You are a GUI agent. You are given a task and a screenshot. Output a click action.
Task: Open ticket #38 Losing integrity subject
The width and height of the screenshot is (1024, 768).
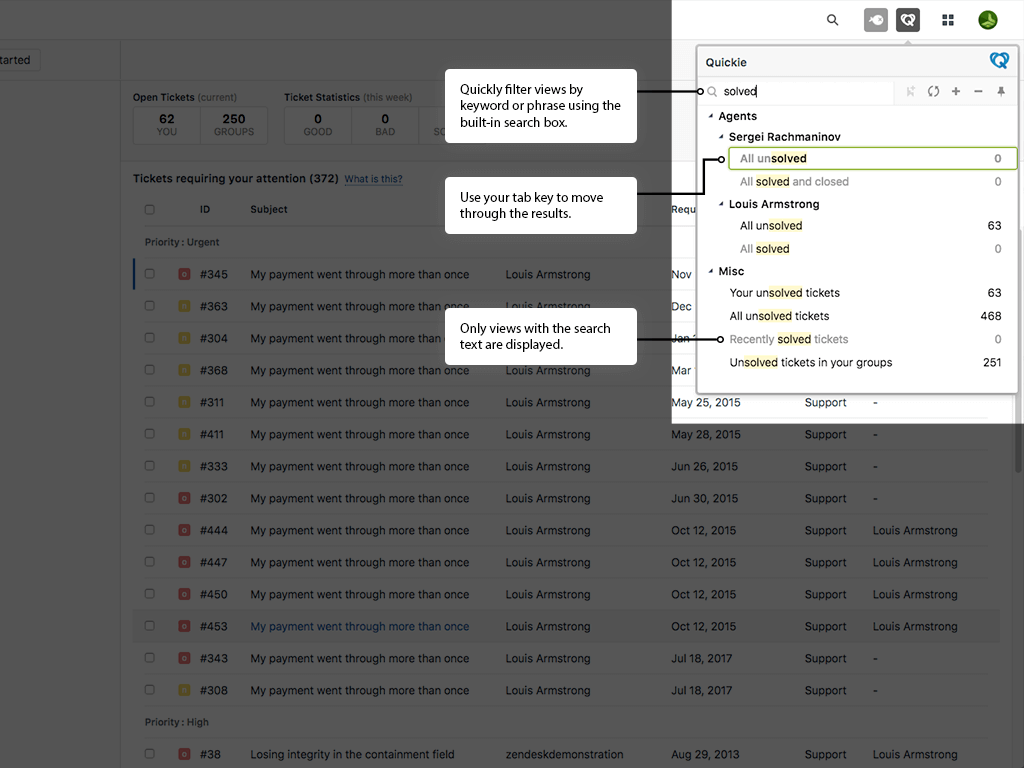point(352,754)
